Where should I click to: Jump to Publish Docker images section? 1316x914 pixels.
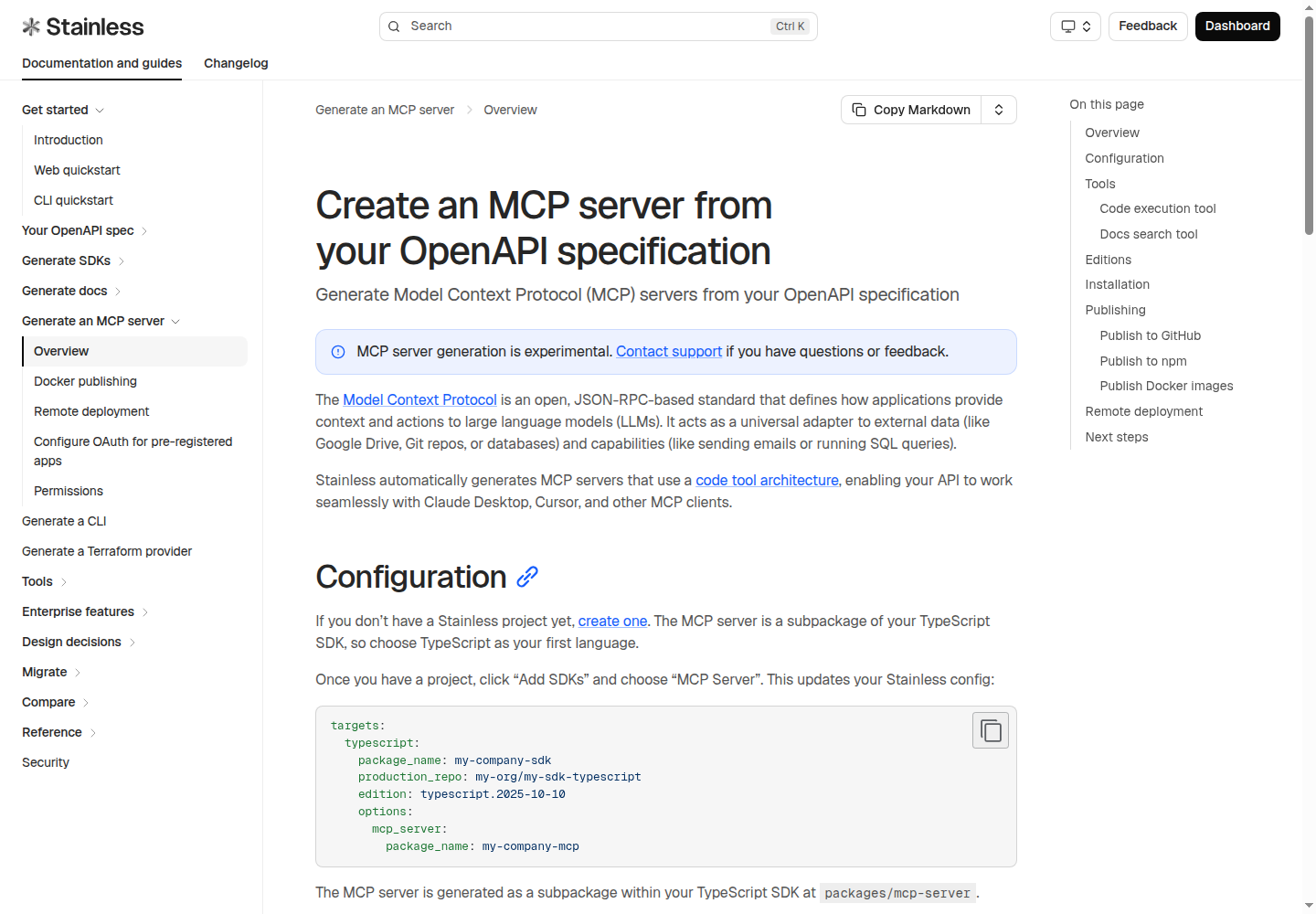click(1166, 386)
